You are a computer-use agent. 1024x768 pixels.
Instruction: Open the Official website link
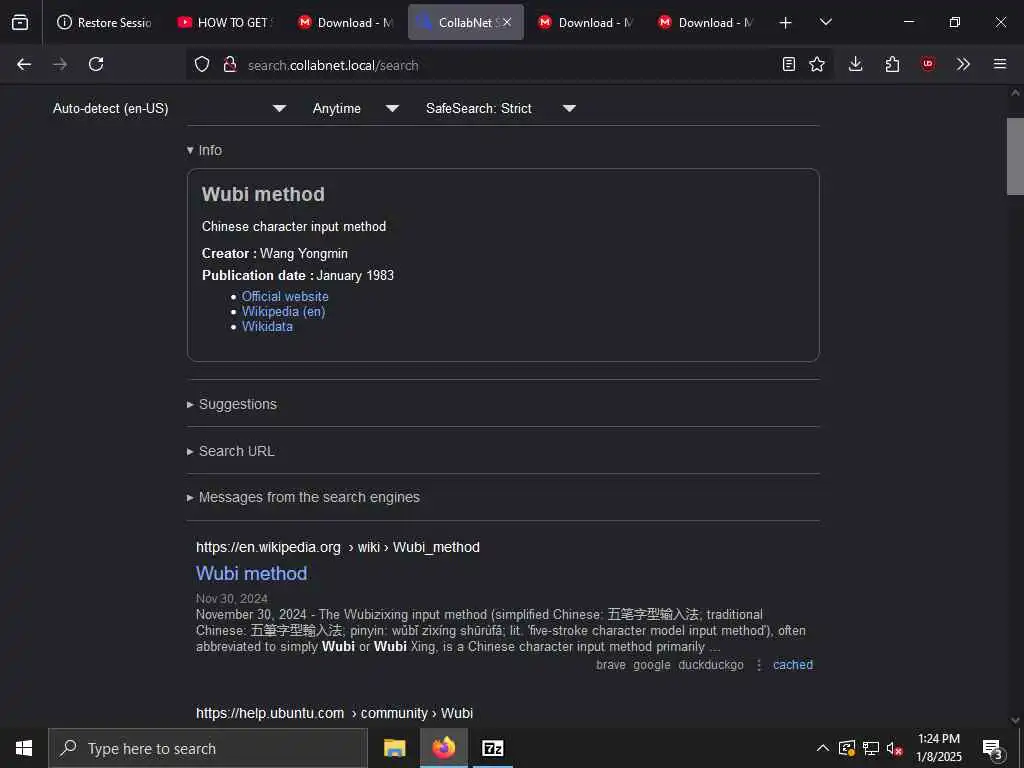tap(285, 296)
